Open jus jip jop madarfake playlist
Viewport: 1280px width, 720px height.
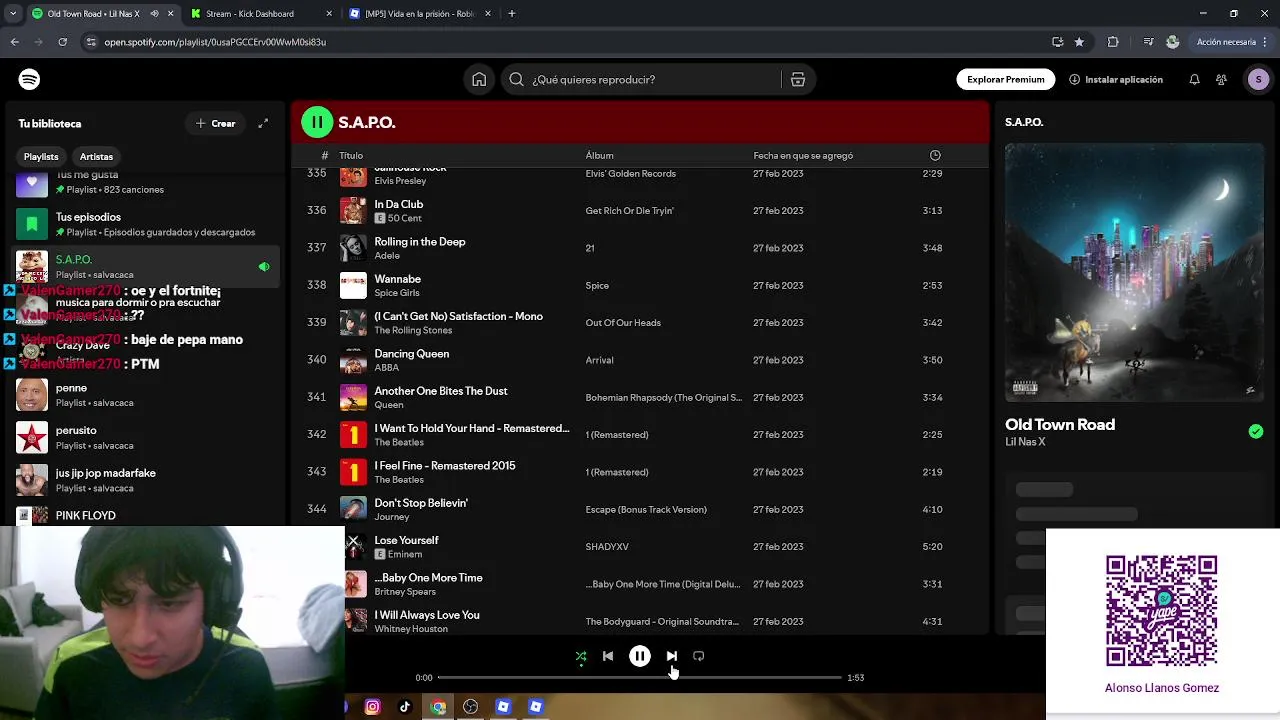click(x=146, y=480)
